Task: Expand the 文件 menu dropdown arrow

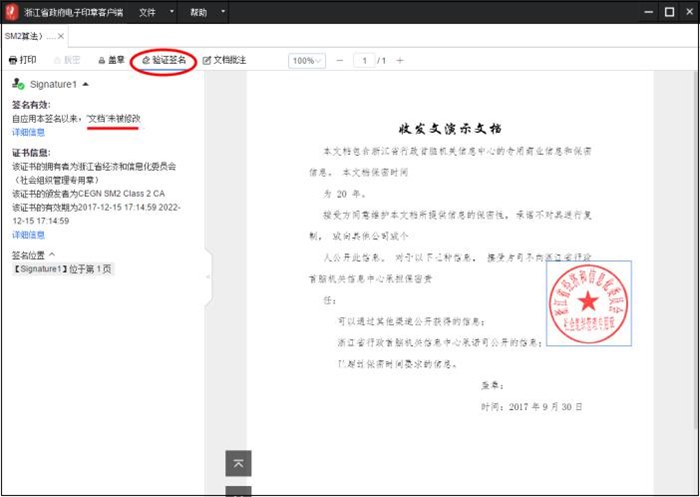Action: (172, 12)
